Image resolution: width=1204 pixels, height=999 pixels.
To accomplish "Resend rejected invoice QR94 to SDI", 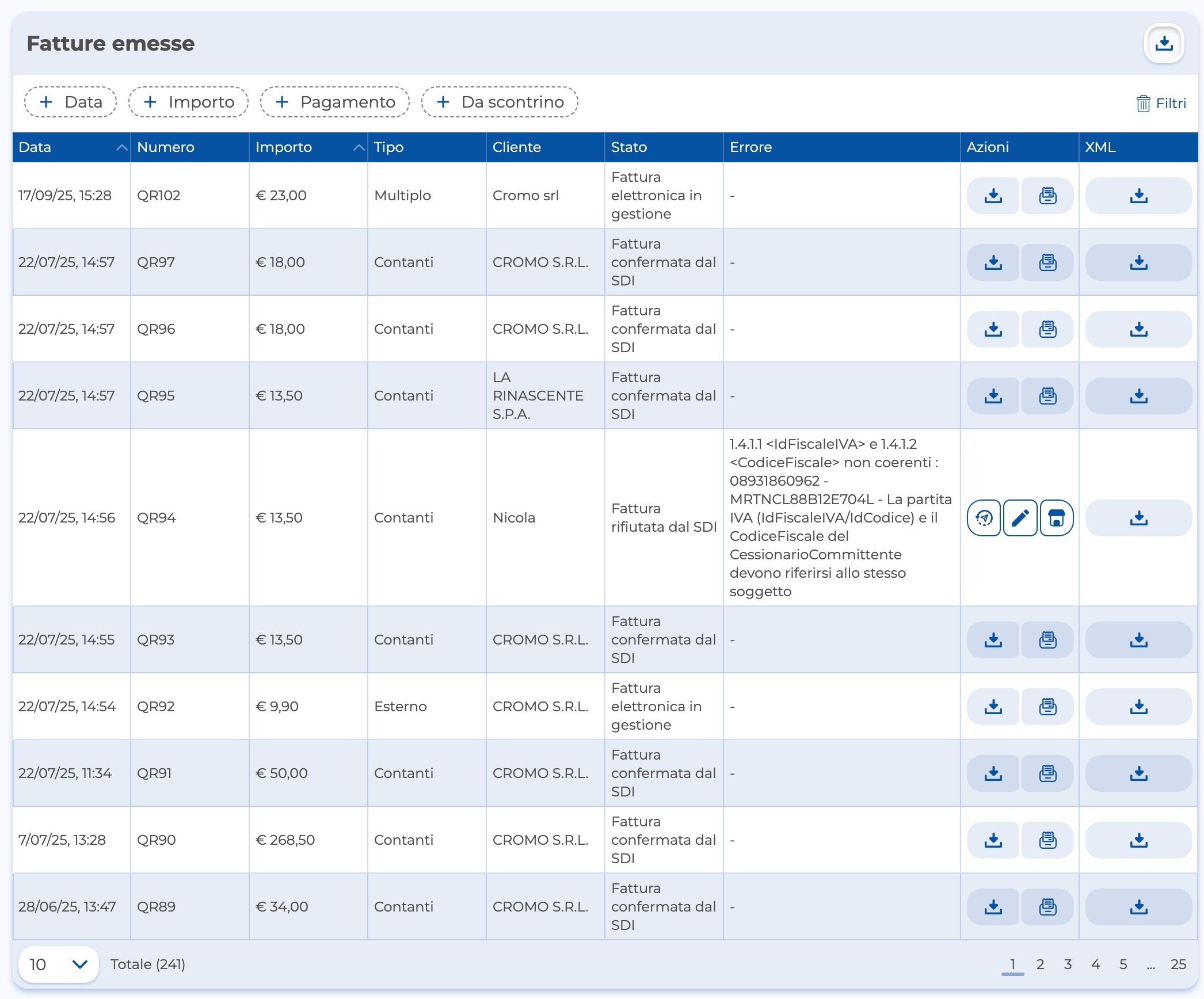I will point(984,518).
